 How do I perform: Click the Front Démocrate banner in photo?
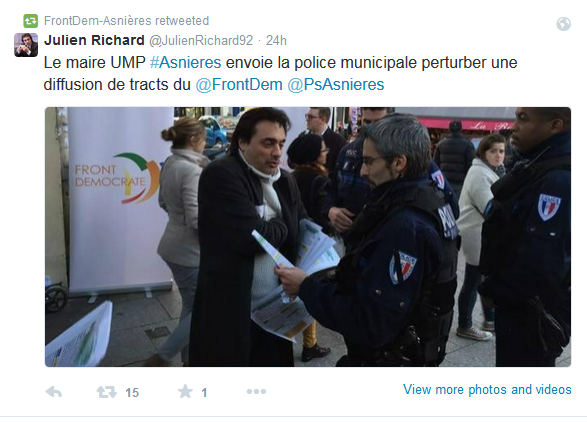116,198
